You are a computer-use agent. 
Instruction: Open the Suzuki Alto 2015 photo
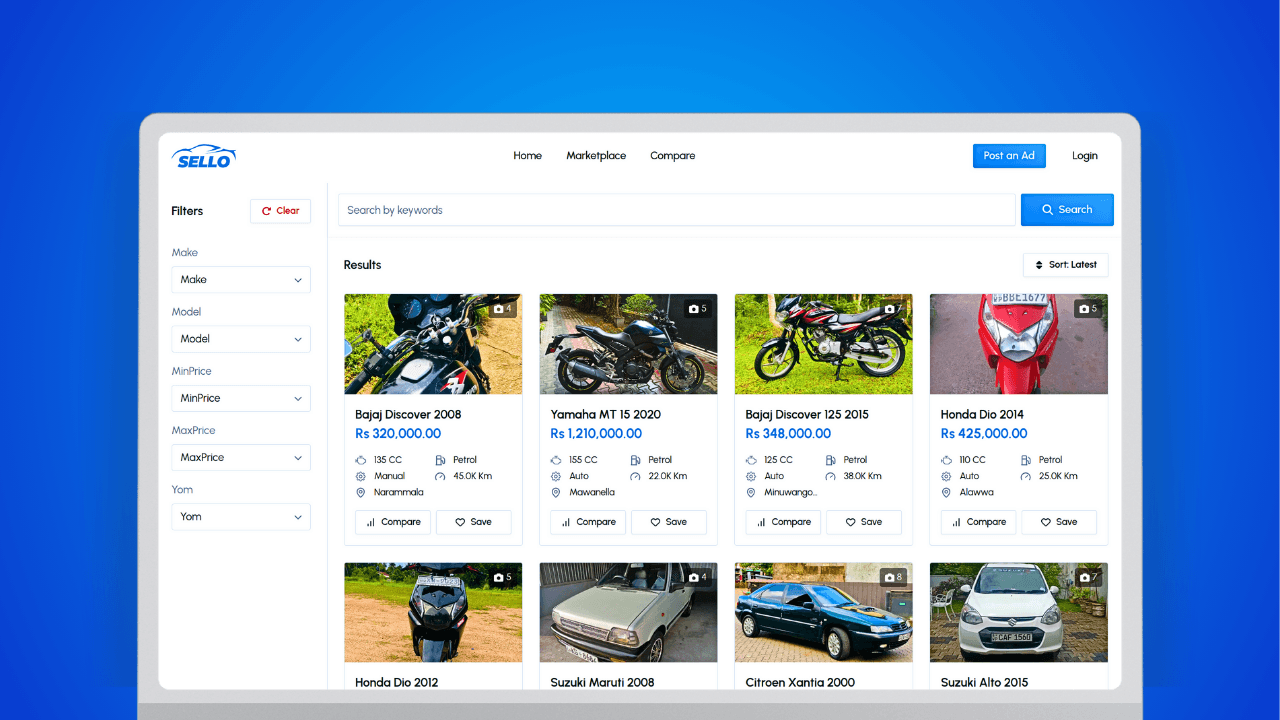[x=1019, y=612]
